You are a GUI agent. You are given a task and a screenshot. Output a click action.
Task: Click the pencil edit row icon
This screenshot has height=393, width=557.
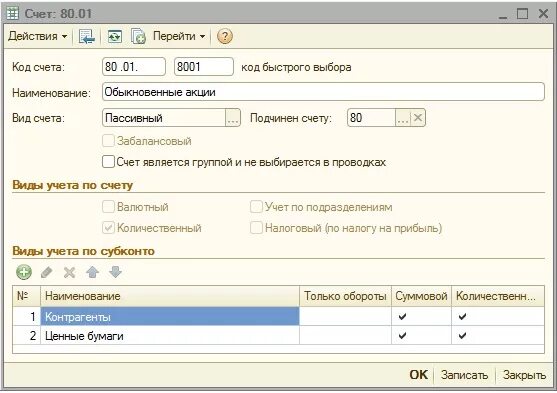(x=47, y=273)
